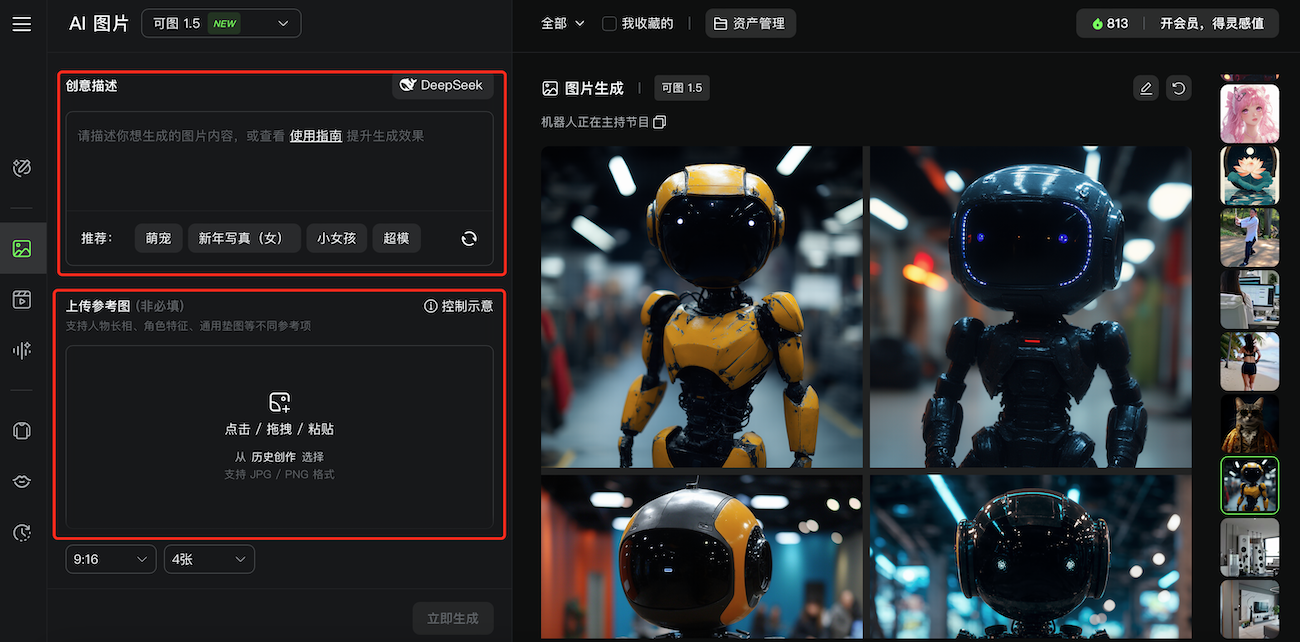The height and width of the screenshot is (642, 1300).
Task: Refresh the recommended prompt tags
Action: point(469,238)
